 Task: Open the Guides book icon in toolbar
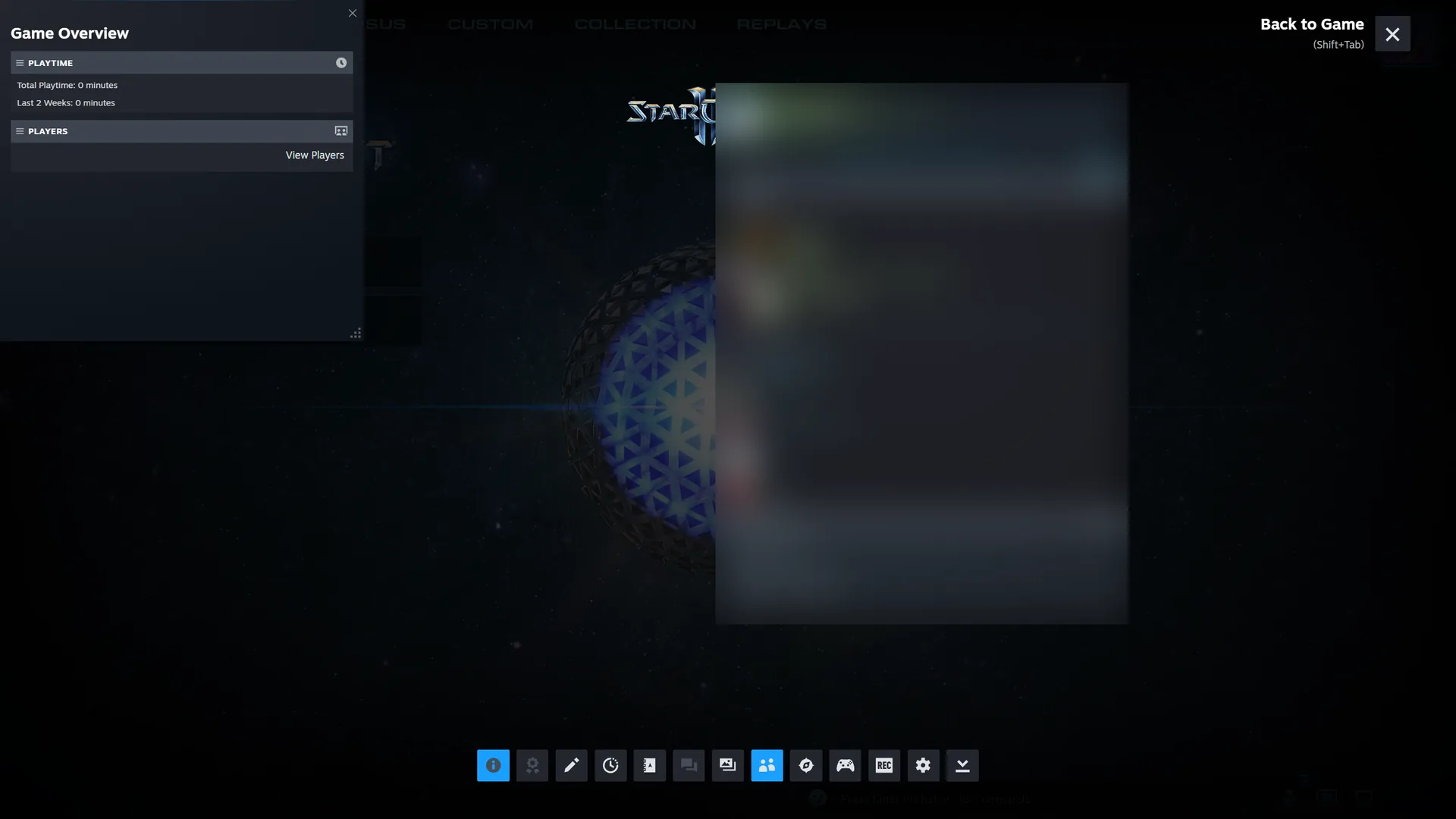point(649,765)
